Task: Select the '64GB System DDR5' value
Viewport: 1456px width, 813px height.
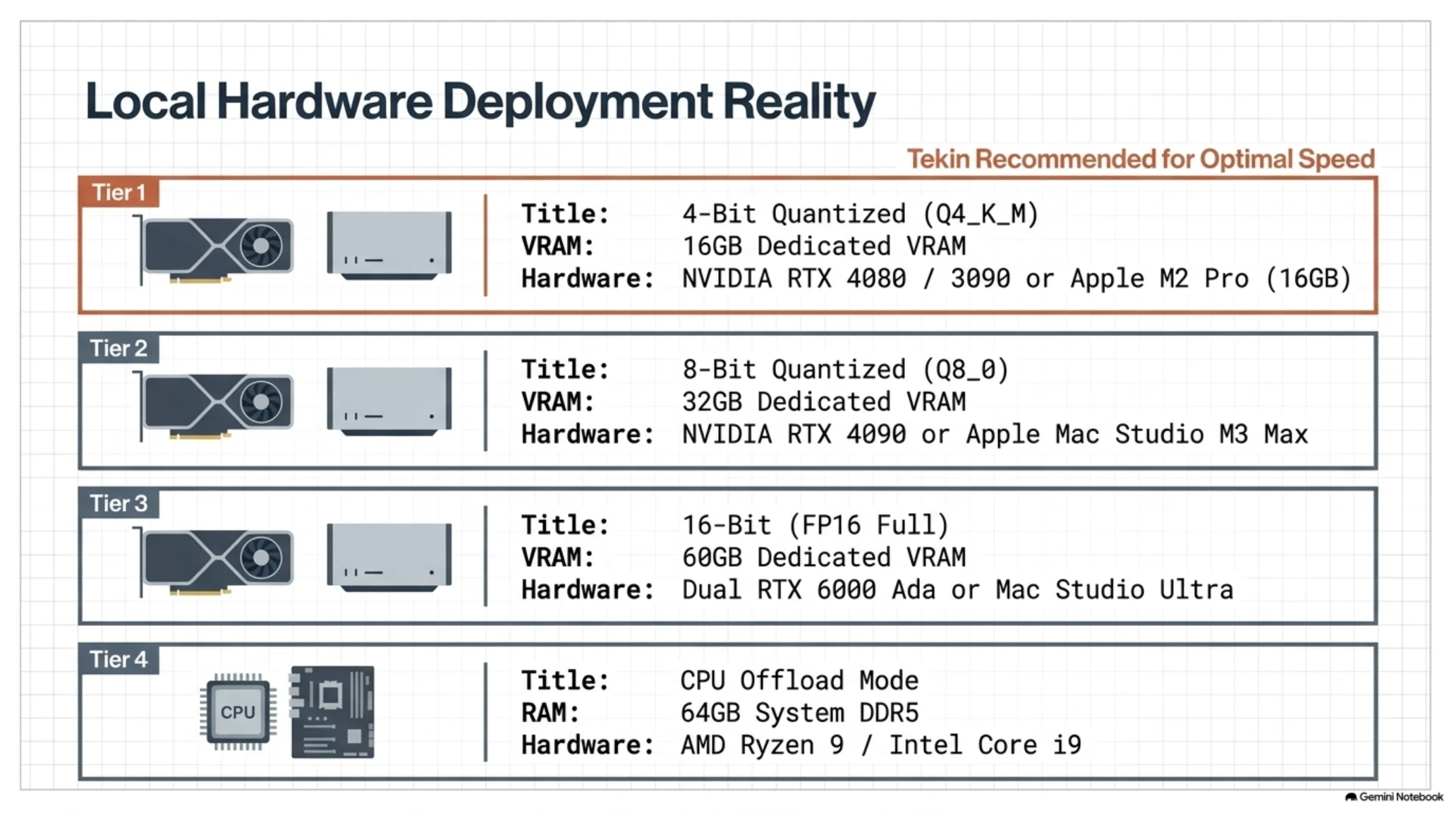Action: [x=799, y=713]
